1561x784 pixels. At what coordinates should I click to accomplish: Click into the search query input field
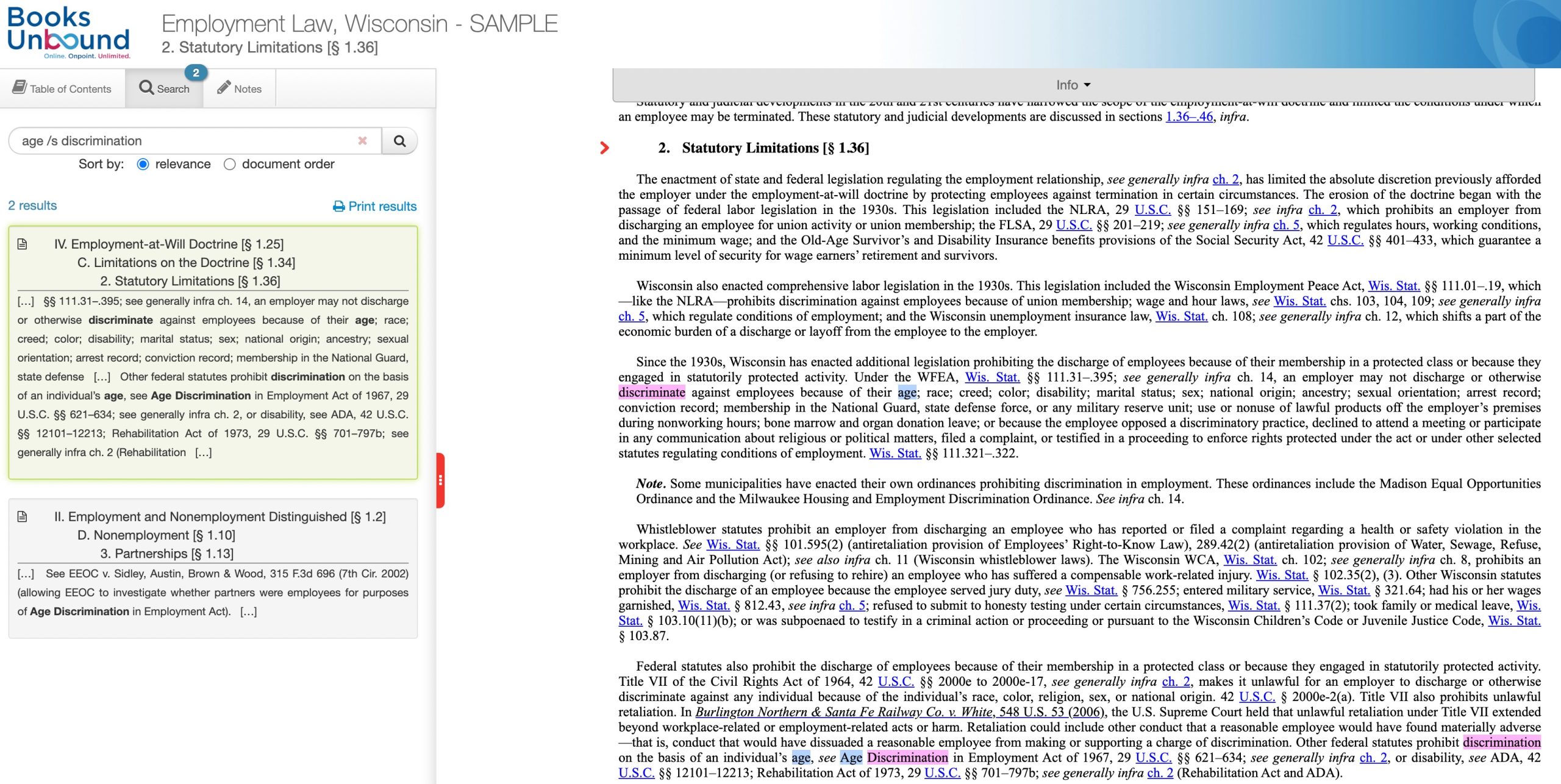pyautogui.click(x=186, y=141)
